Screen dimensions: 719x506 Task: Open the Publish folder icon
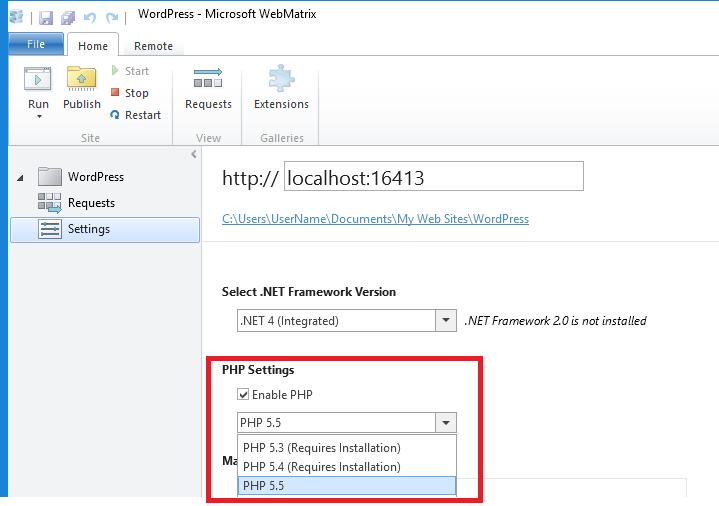tap(82, 78)
